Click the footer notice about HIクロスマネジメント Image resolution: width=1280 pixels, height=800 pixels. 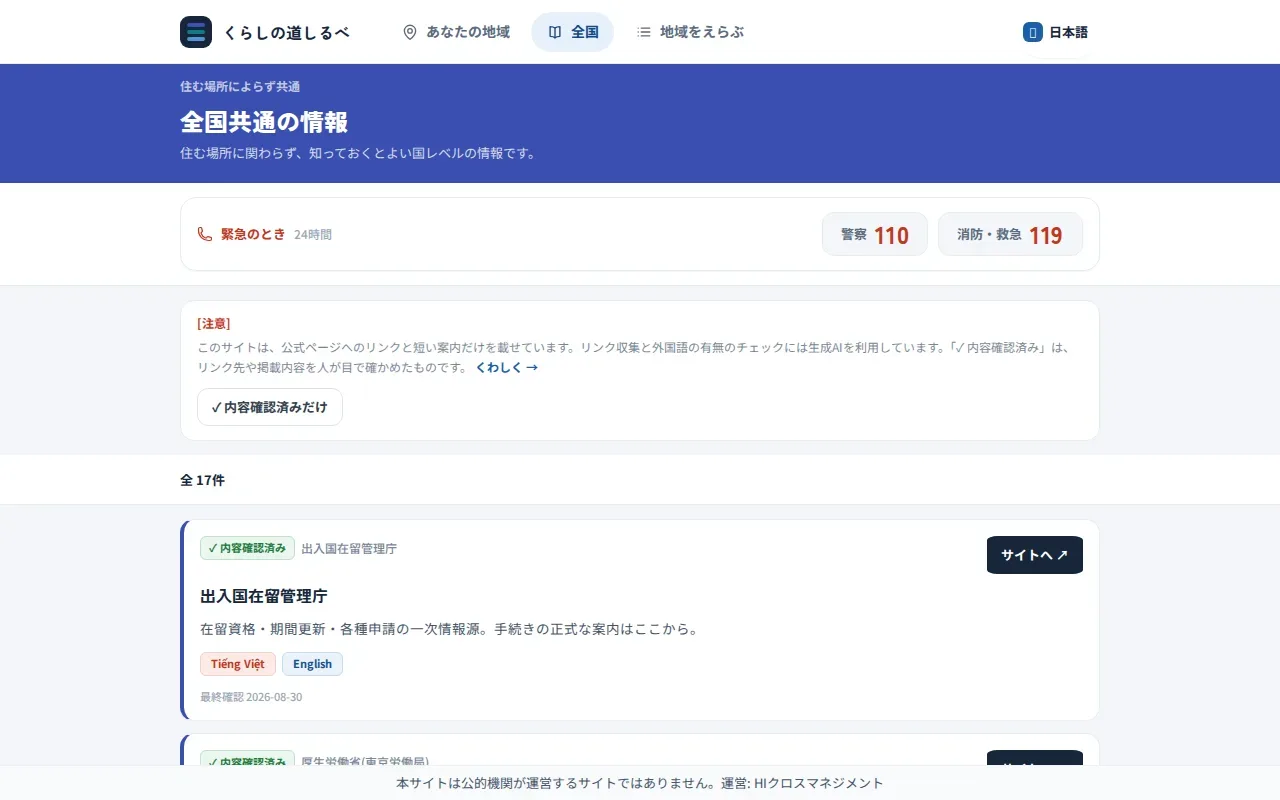tap(640, 783)
